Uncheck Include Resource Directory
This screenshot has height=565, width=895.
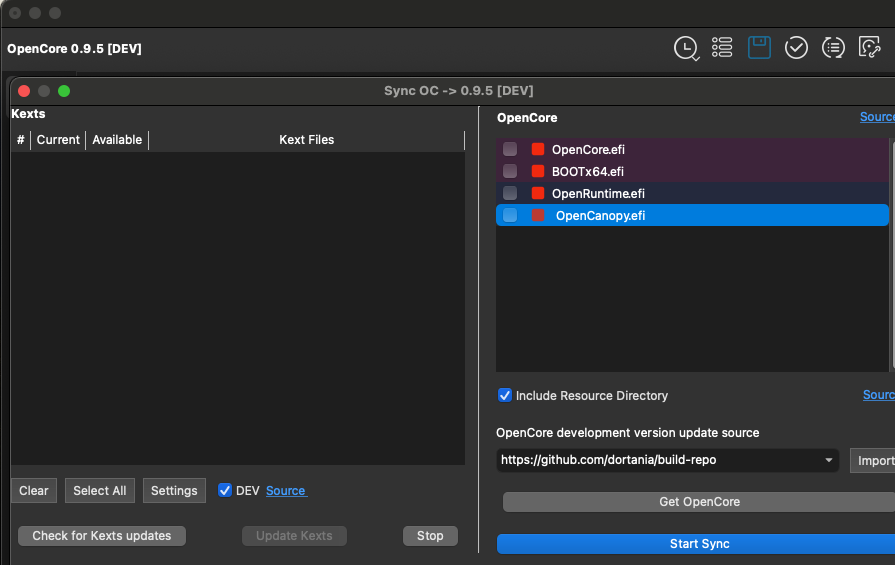[505, 396]
